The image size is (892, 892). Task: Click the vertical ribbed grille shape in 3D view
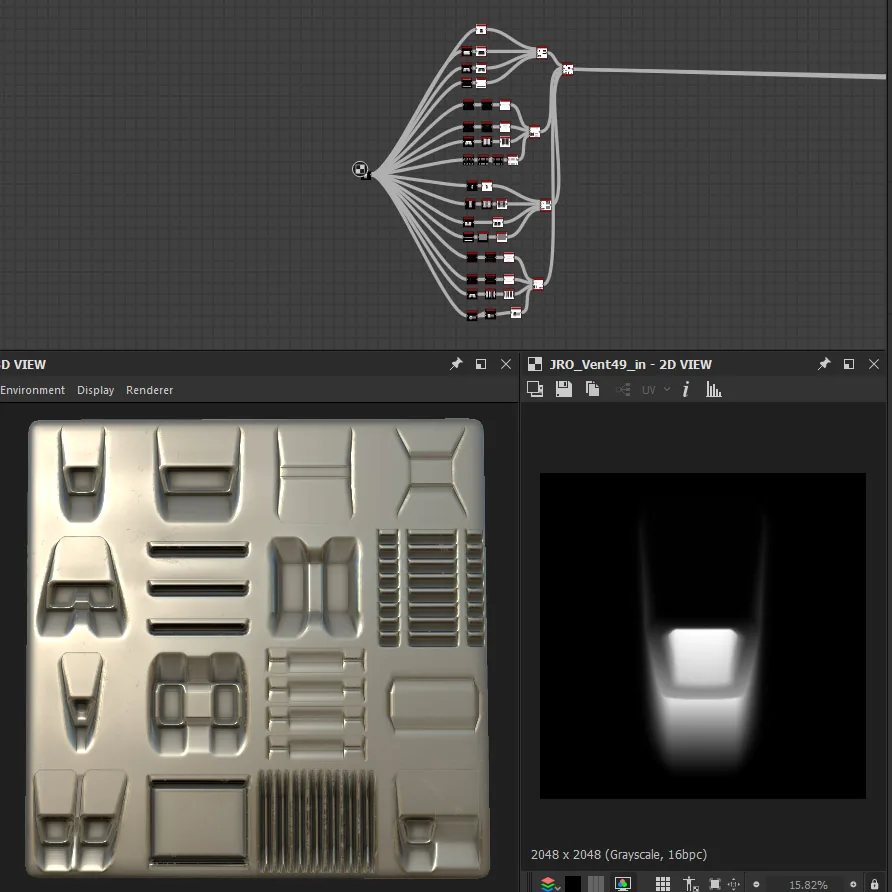tap(316, 821)
